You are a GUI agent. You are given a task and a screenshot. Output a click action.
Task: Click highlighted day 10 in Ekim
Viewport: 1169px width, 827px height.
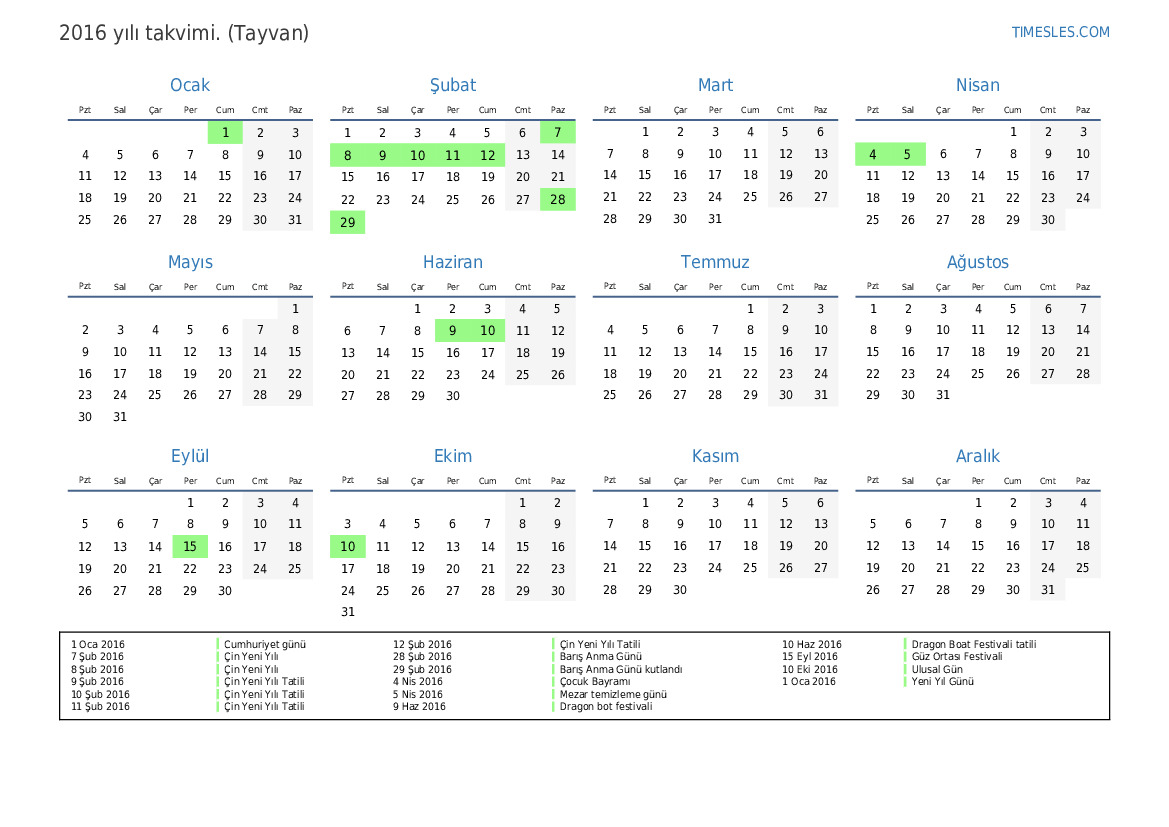347,547
